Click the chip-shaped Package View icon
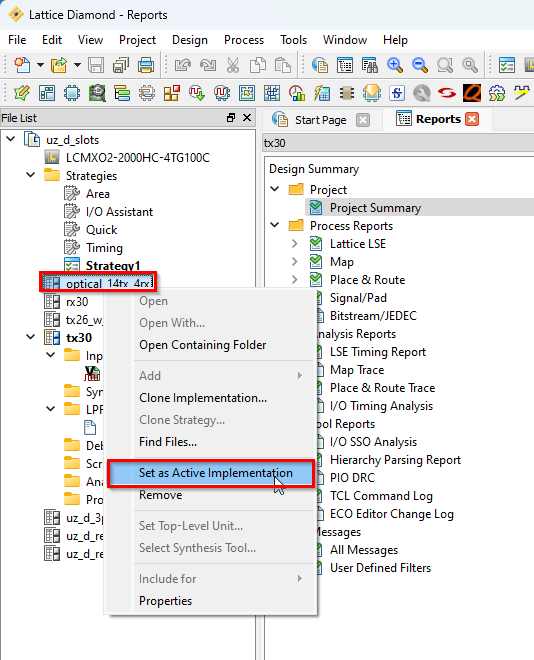The height and width of the screenshot is (660, 534). pyautogui.click(x=72, y=93)
